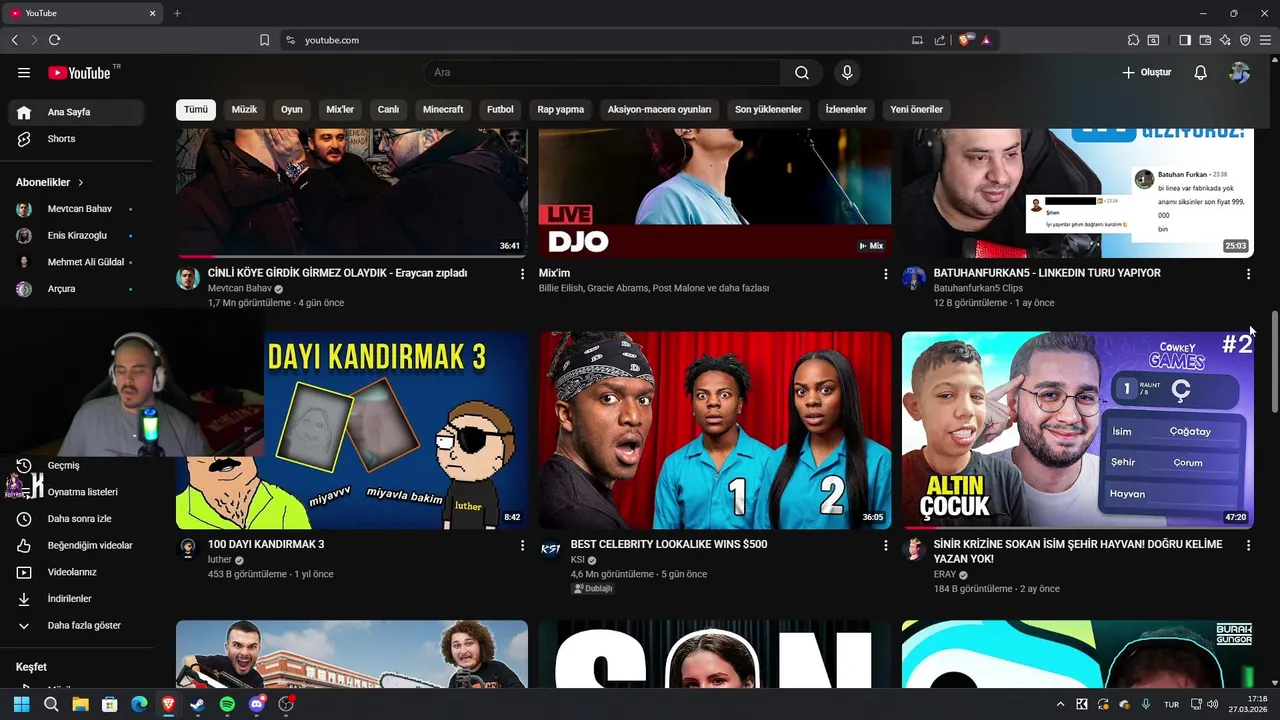
Task: Open the account avatar menu
Action: coord(1240,73)
